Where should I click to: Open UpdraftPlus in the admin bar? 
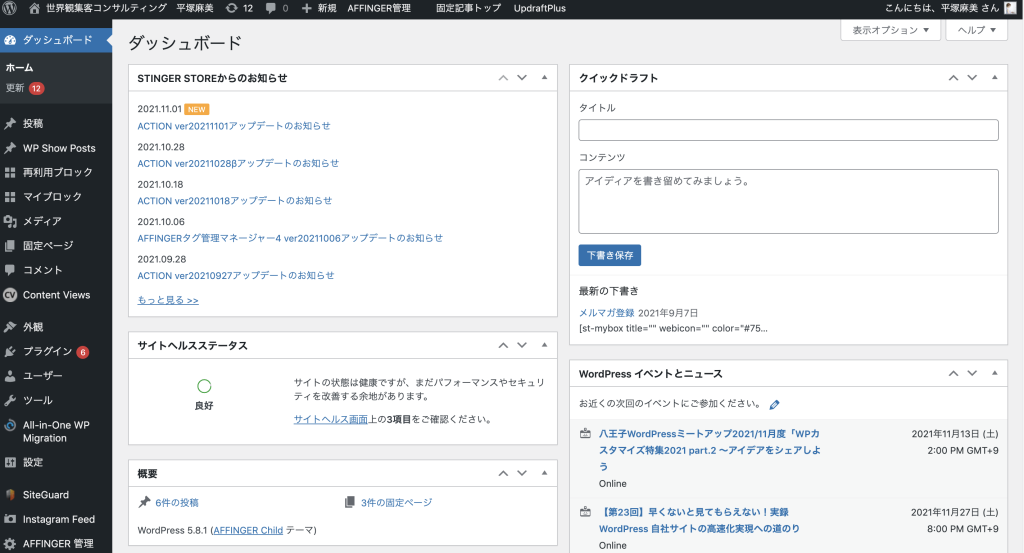tap(539, 8)
